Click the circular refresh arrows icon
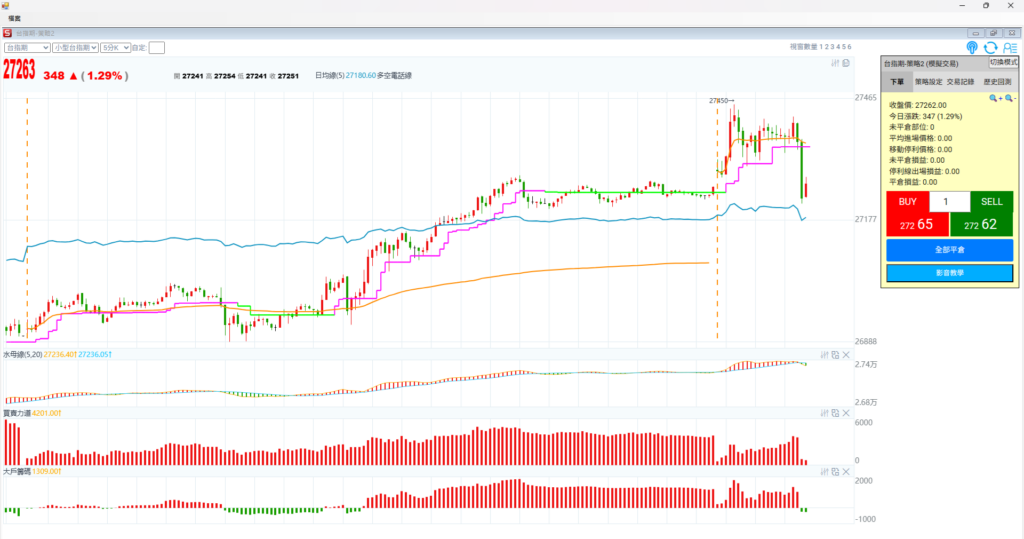1024x539 pixels. (x=990, y=47)
